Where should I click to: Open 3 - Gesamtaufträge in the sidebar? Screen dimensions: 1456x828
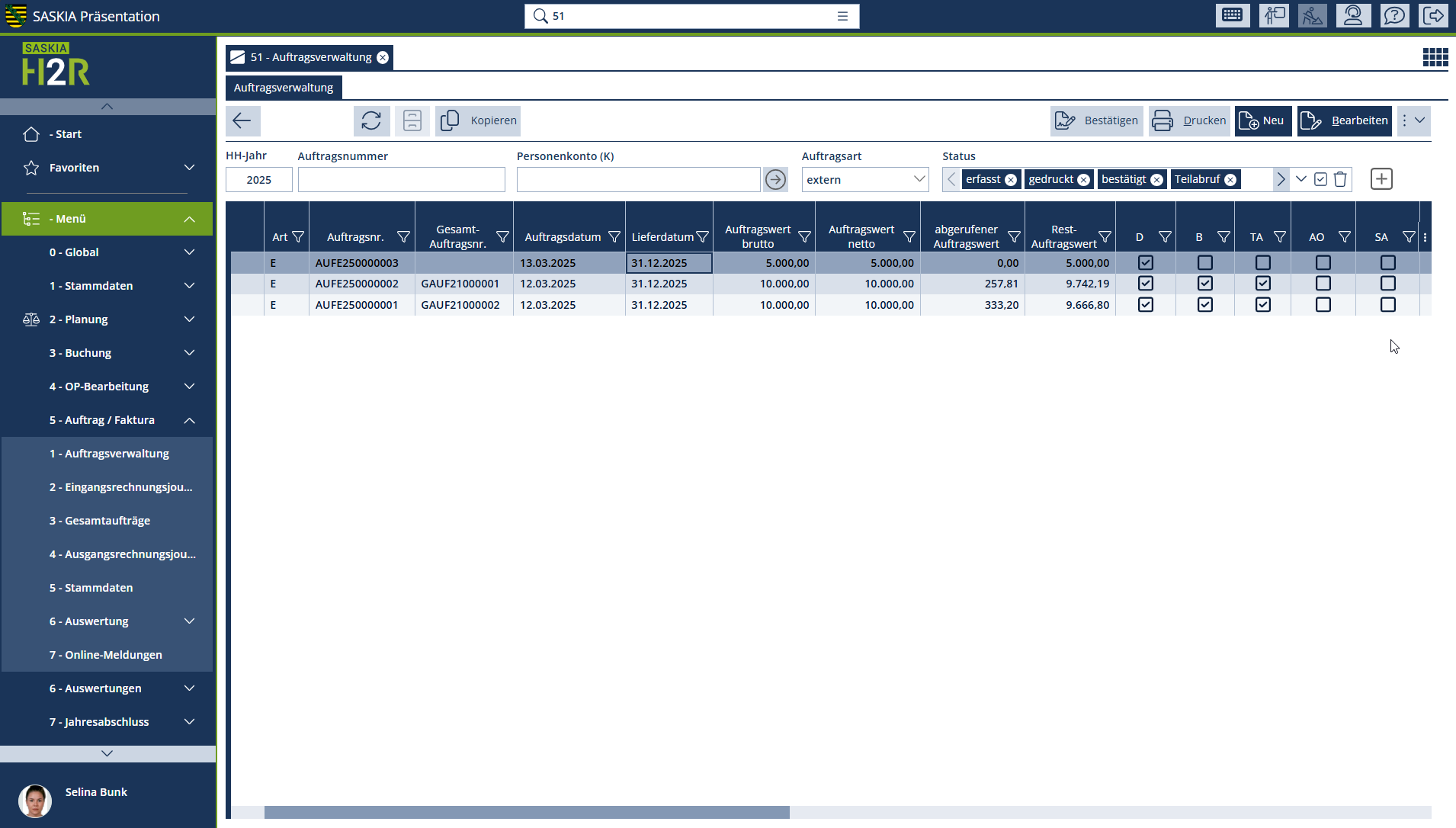100,521
